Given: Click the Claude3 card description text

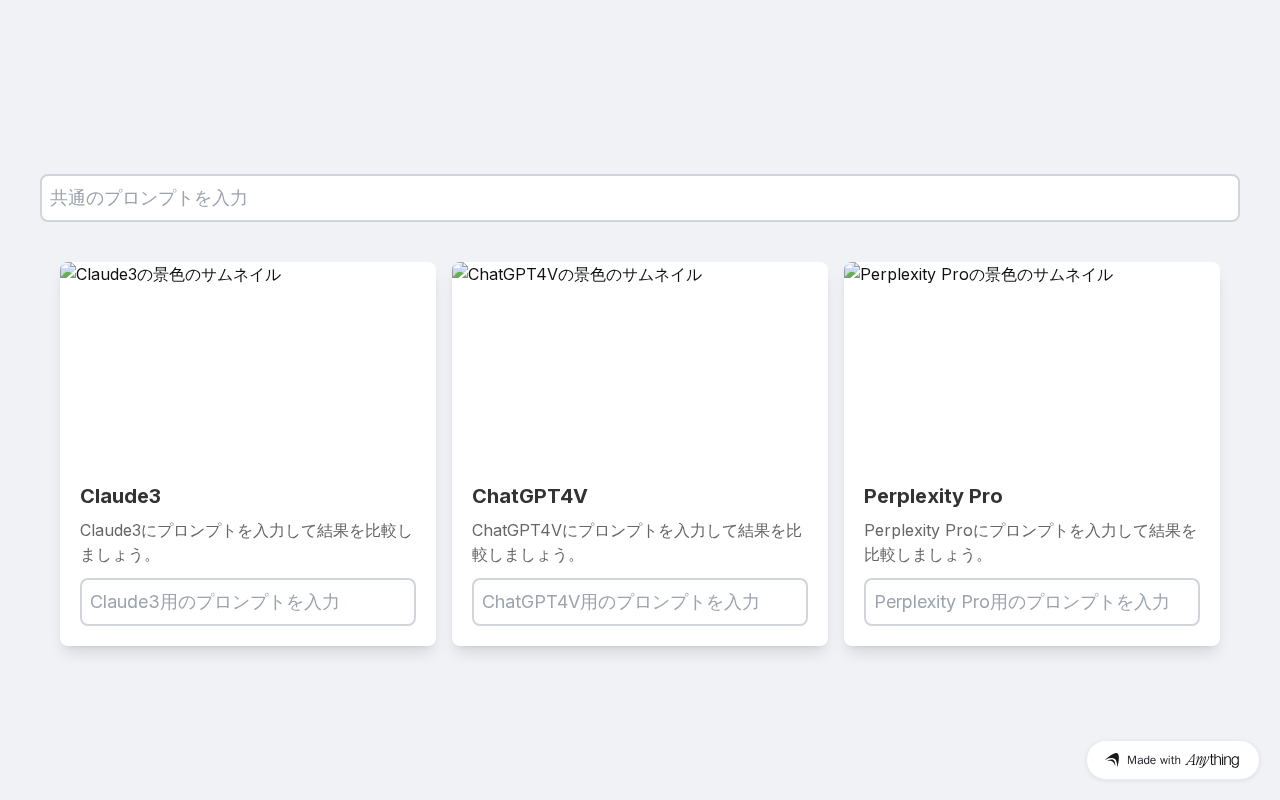Looking at the screenshot, I should [x=246, y=542].
